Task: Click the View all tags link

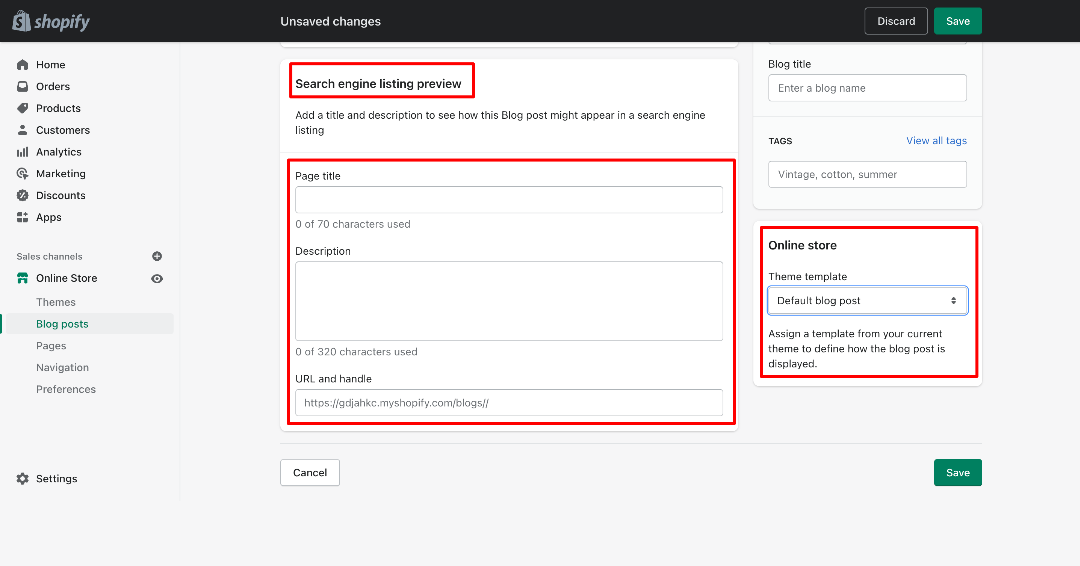Action: click(x=936, y=140)
